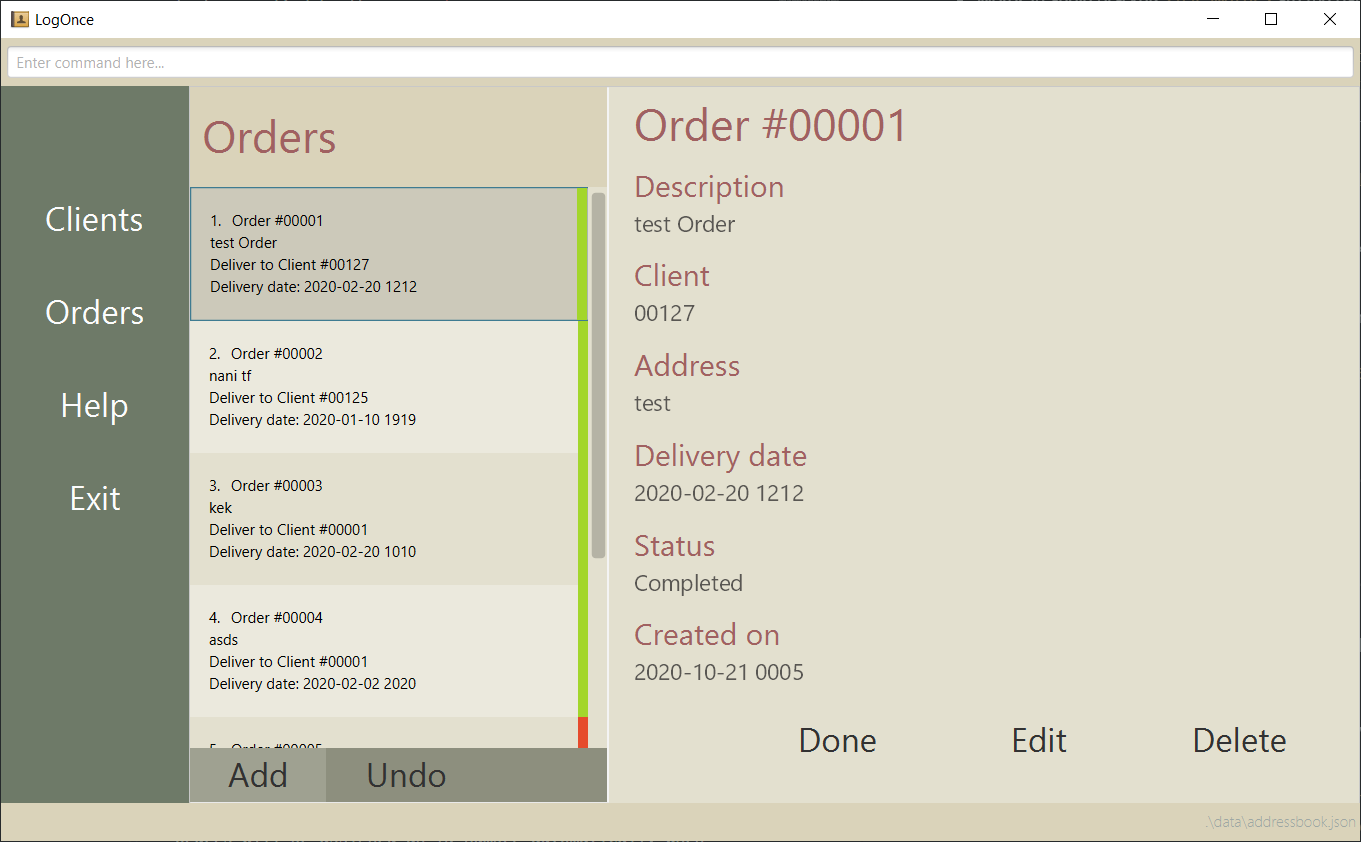The width and height of the screenshot is (1361, 842).
Task: Click the orders list vertical scrollbar thumb
Action: [598, 375]
